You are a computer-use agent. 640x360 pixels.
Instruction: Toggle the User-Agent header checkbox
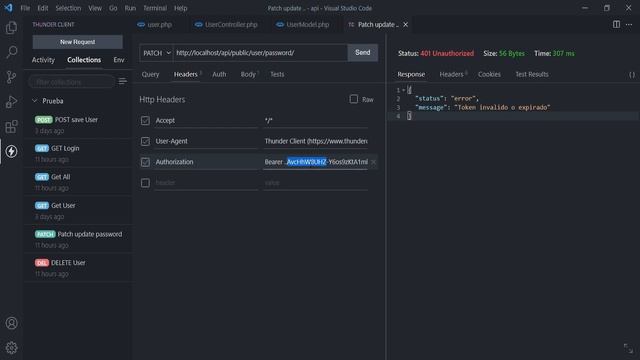[145, 141]
